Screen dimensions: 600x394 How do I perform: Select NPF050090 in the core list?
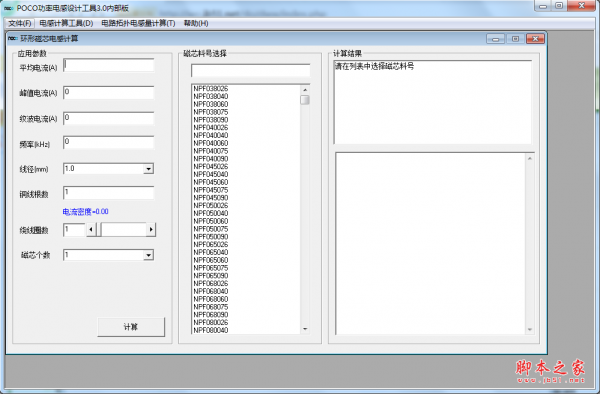pos(211,237)
